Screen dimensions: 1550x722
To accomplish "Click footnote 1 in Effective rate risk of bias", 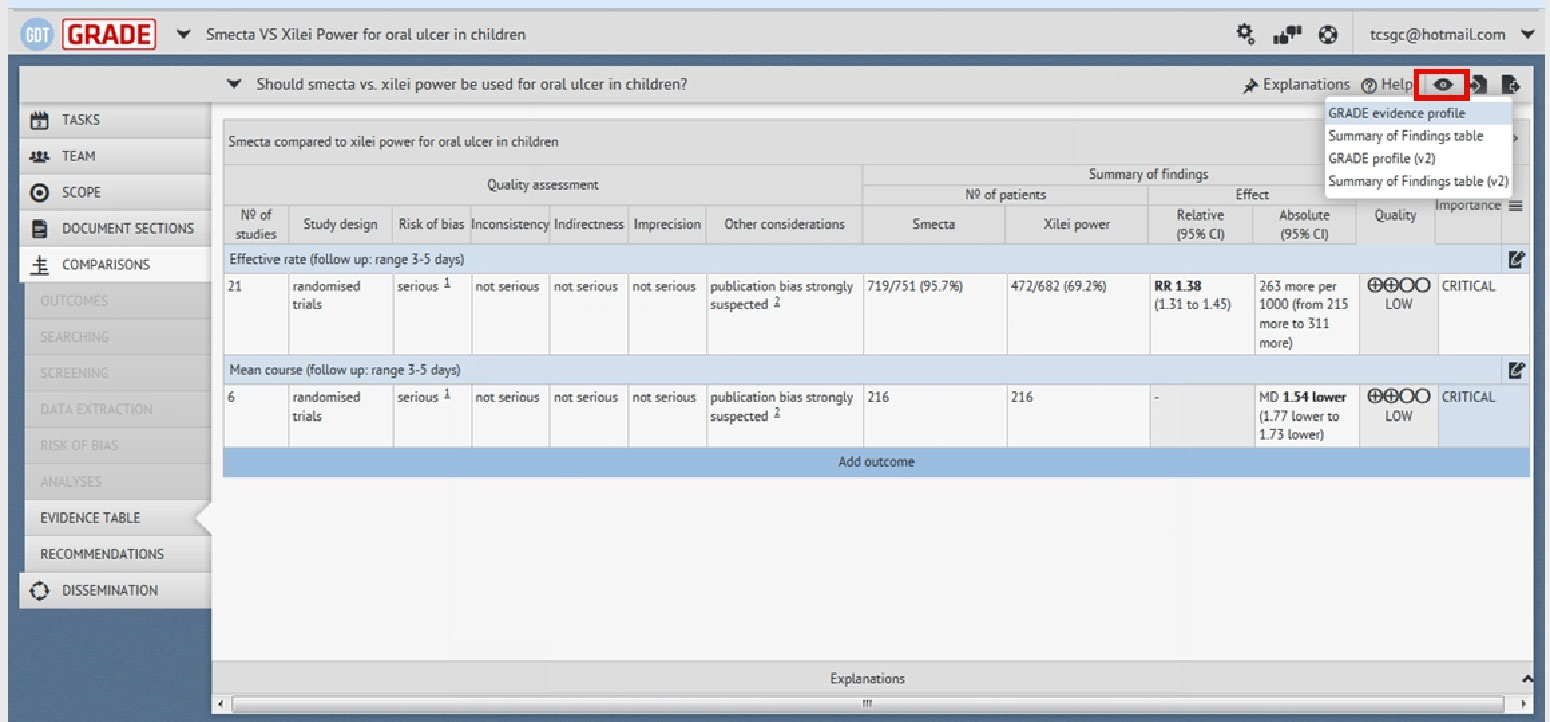I will tap(447, 284).
